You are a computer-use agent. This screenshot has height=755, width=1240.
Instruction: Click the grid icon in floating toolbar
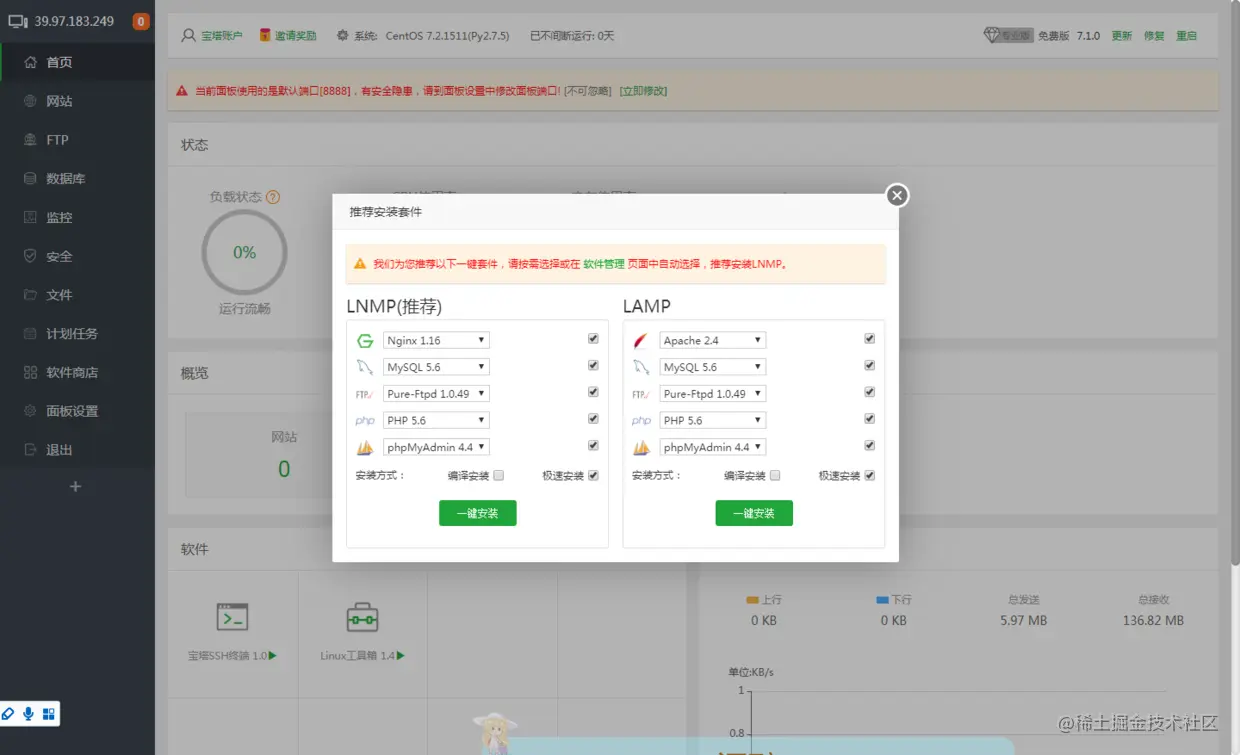48,714
